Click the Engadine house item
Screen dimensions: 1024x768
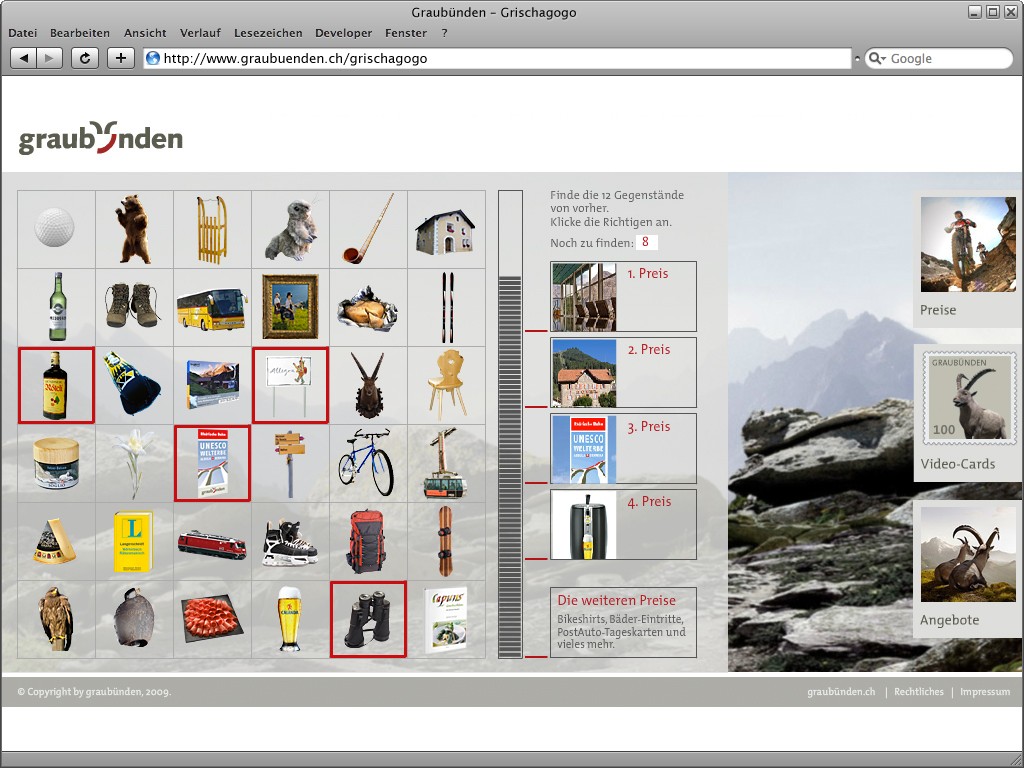pyautogui.click(x=445, y=232)
